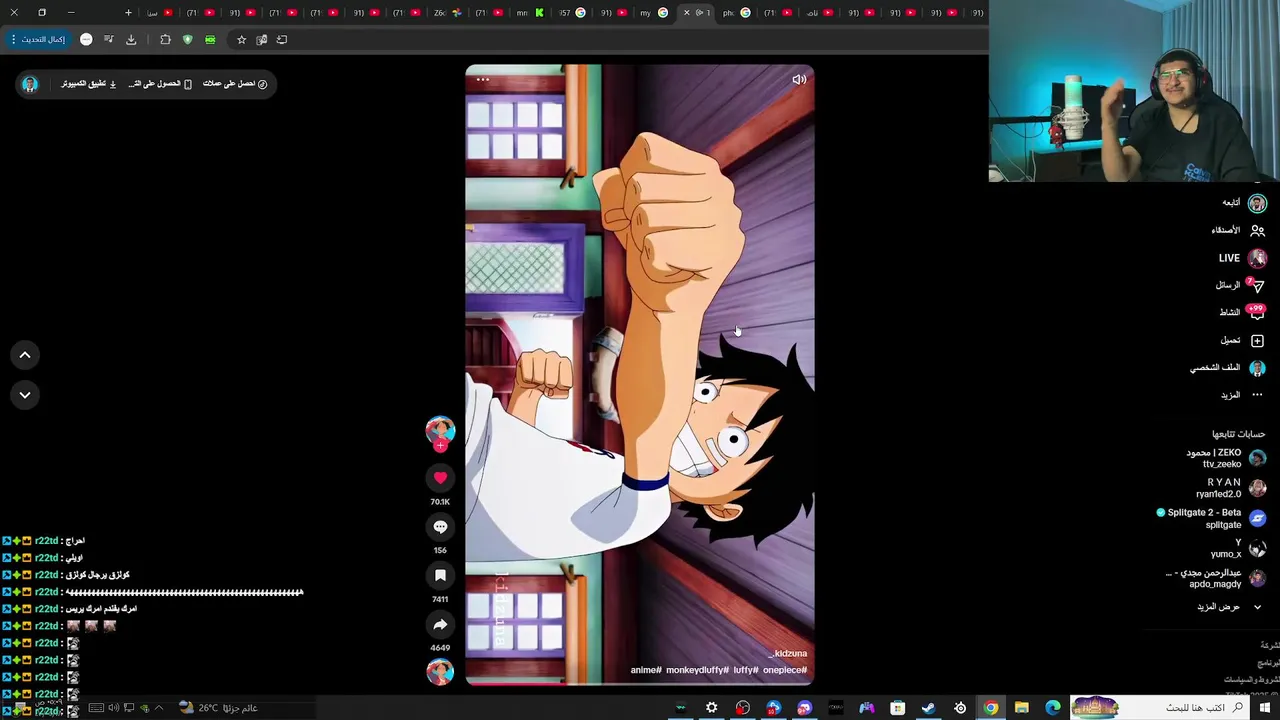The width and height of the screenshot is (1280, 720).
Task: Click the Windows search box on taskbar
Action: point(1160,708)
